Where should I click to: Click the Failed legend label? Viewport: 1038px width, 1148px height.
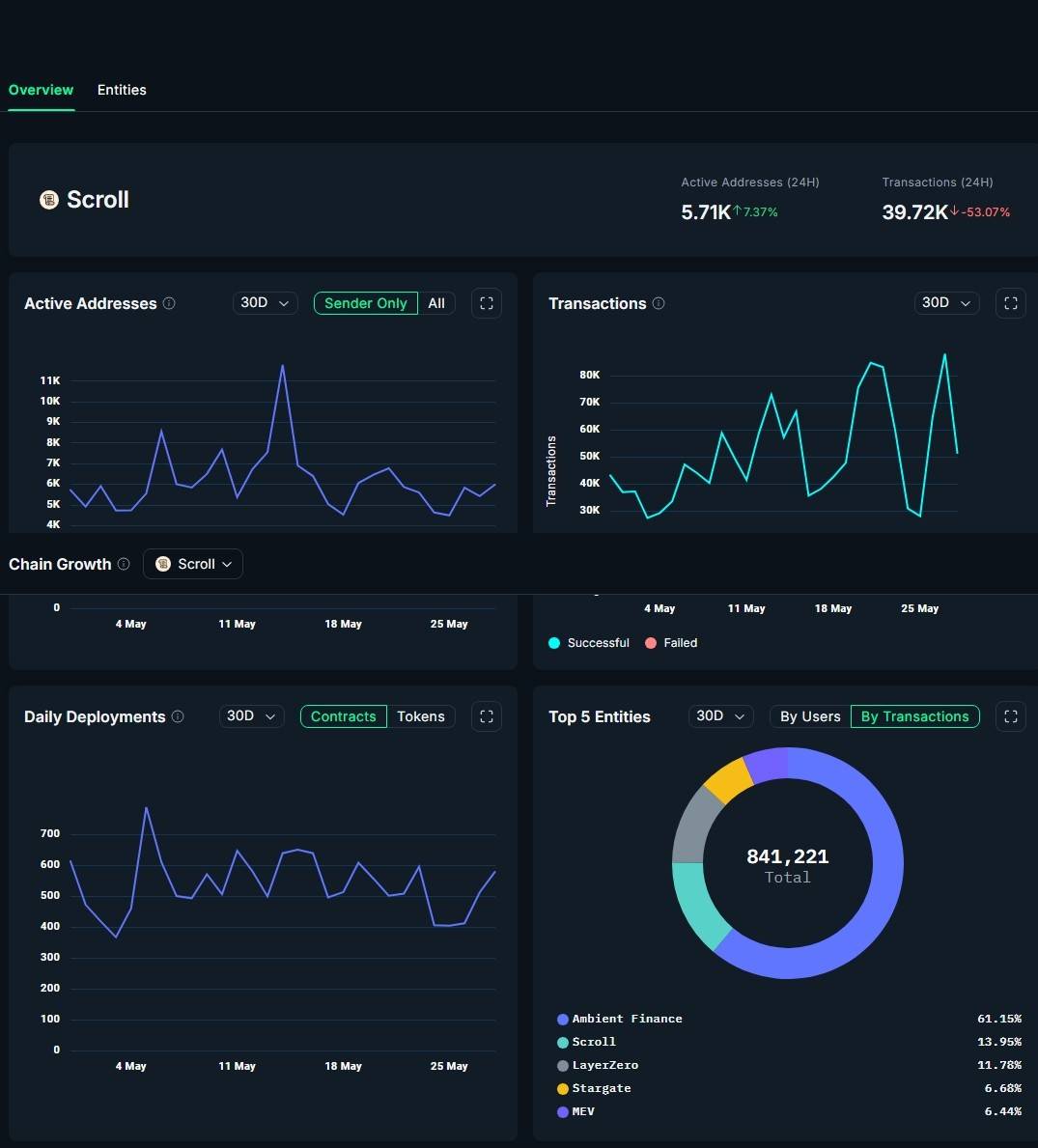[681, 643]
